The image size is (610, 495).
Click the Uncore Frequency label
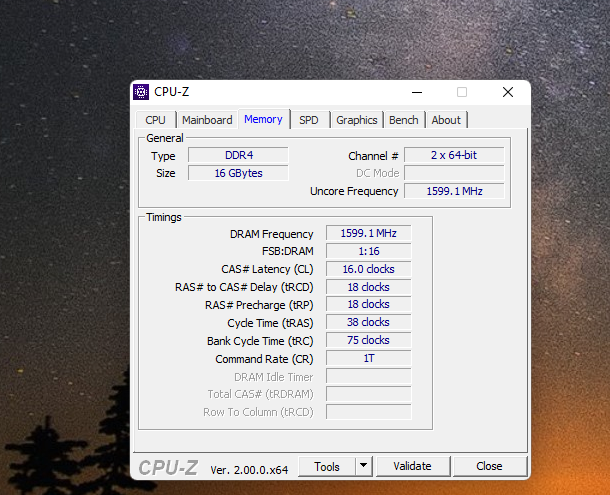point(354,191)
